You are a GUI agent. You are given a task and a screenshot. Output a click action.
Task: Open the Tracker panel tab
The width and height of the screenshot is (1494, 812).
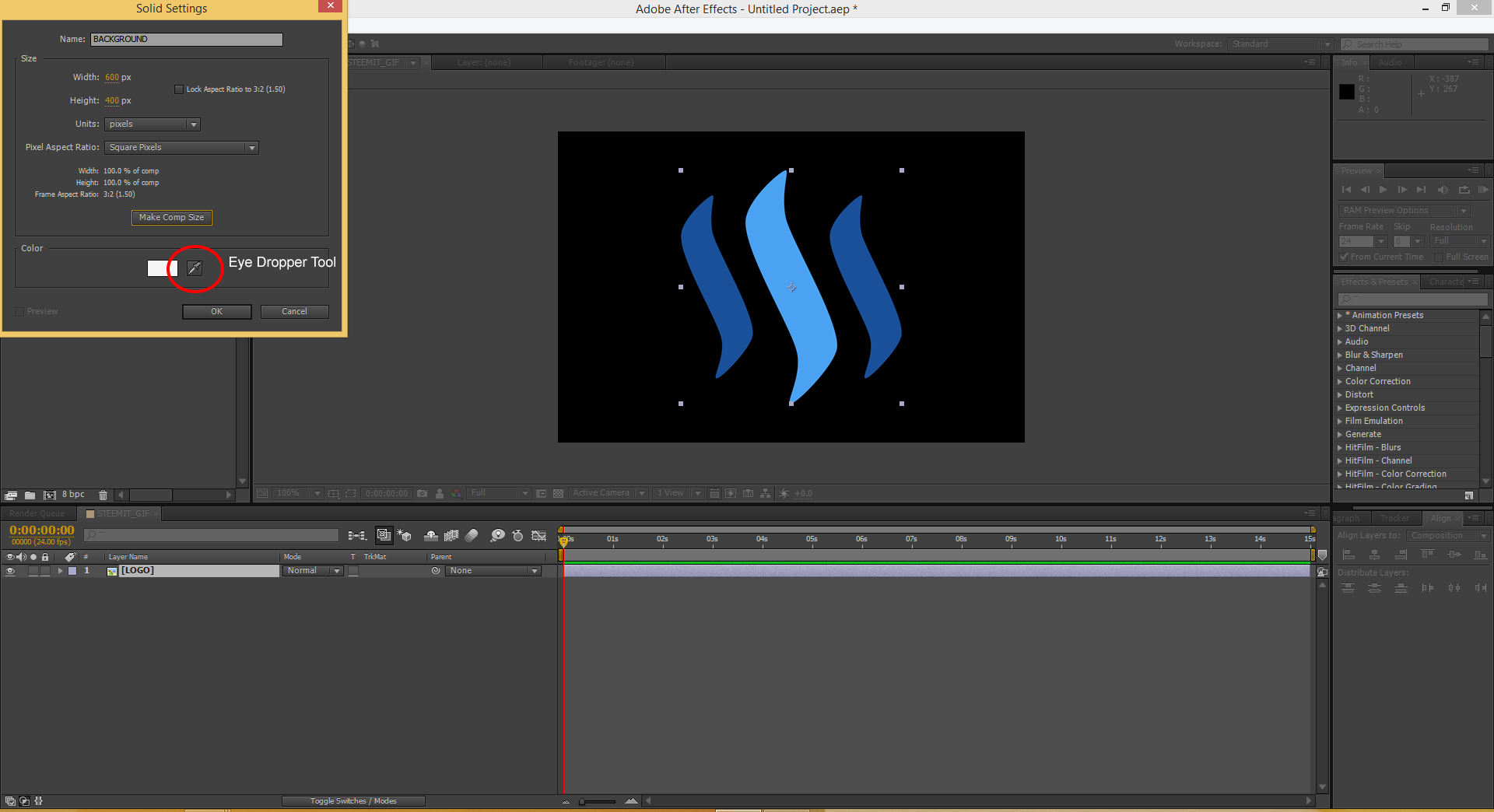point(1394,518)
